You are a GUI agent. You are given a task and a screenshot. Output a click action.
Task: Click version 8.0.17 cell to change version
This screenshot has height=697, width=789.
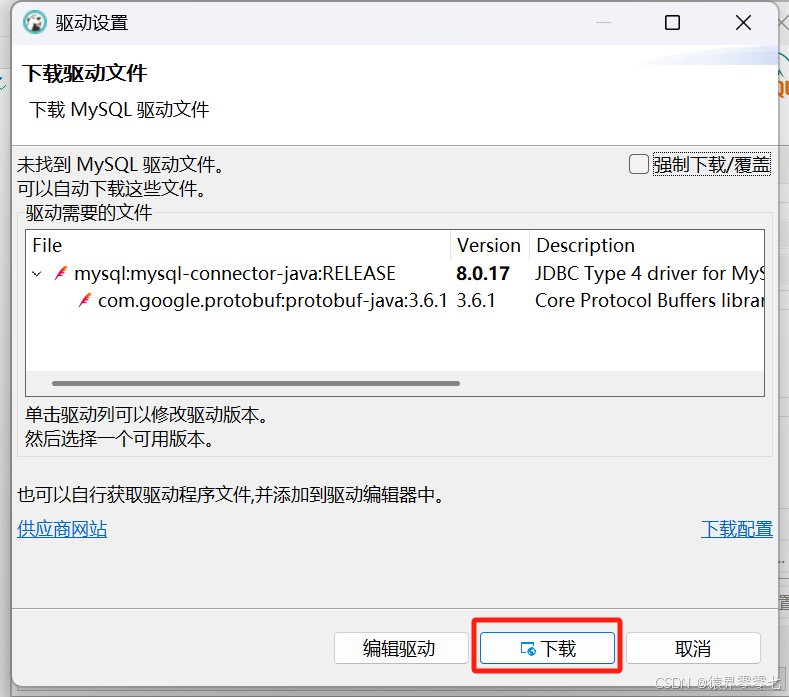(483, 273)
